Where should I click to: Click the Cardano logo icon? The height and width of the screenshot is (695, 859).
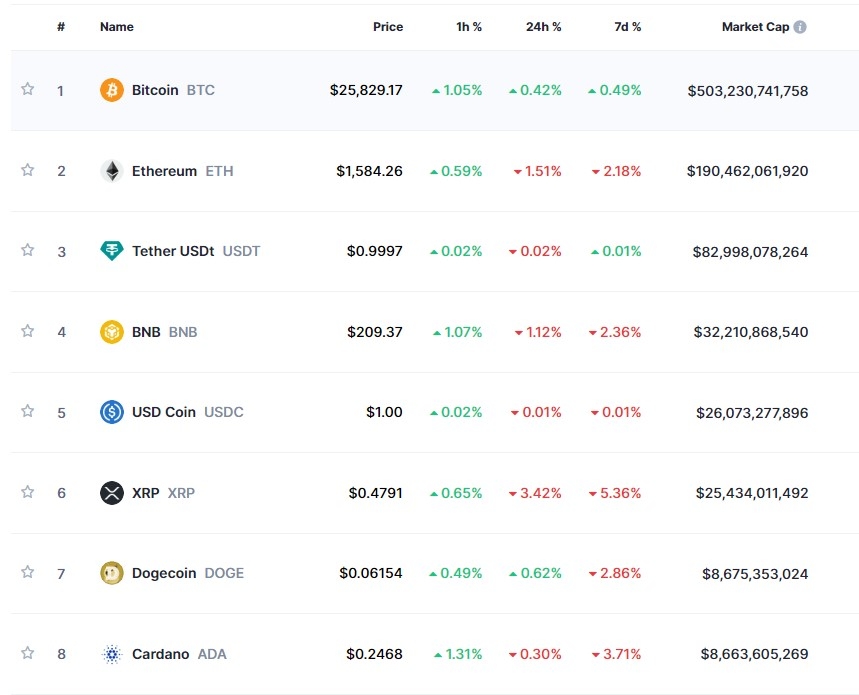pos(112,654)
